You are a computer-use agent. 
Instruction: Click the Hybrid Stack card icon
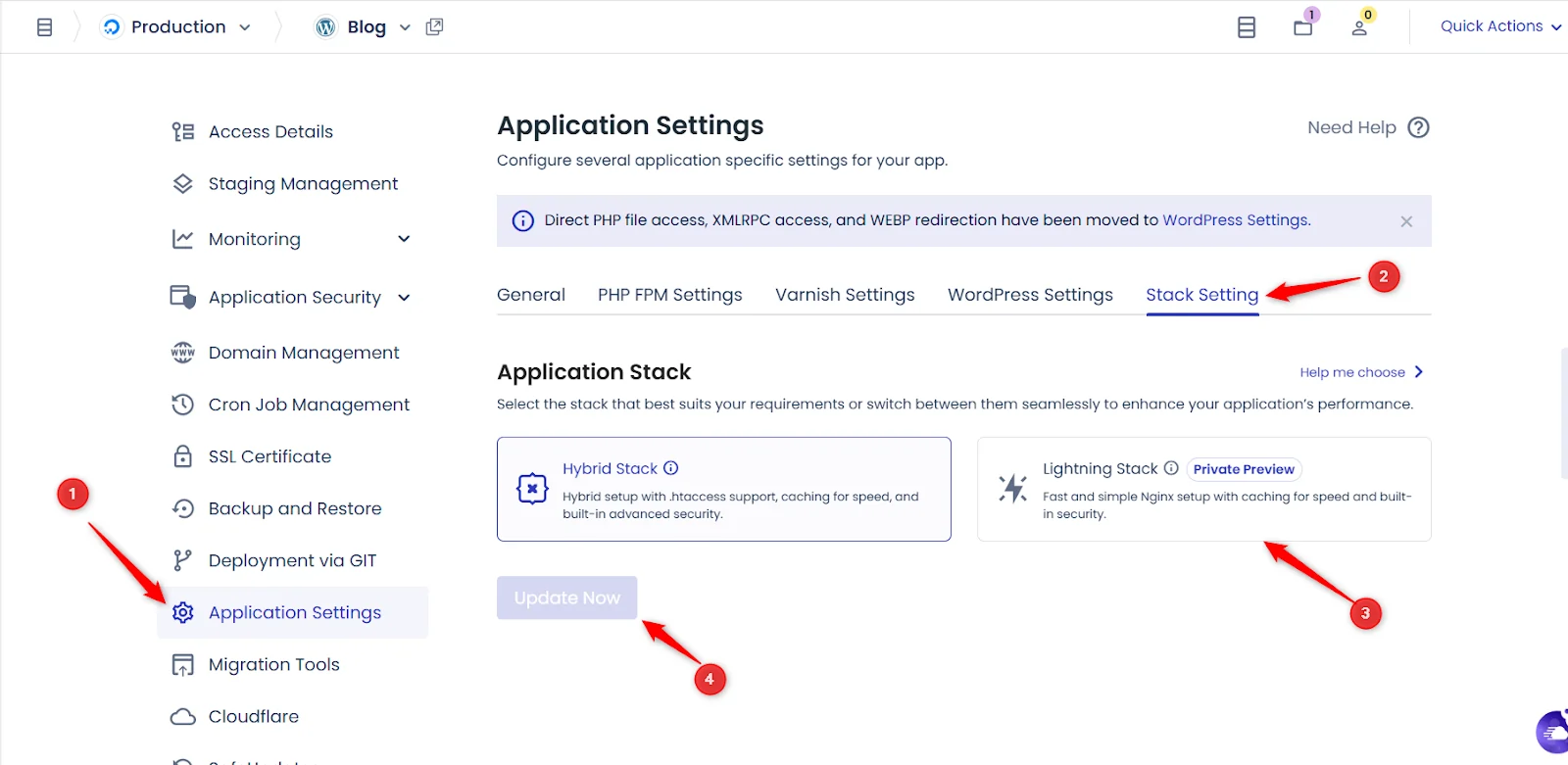coord(532,488)
